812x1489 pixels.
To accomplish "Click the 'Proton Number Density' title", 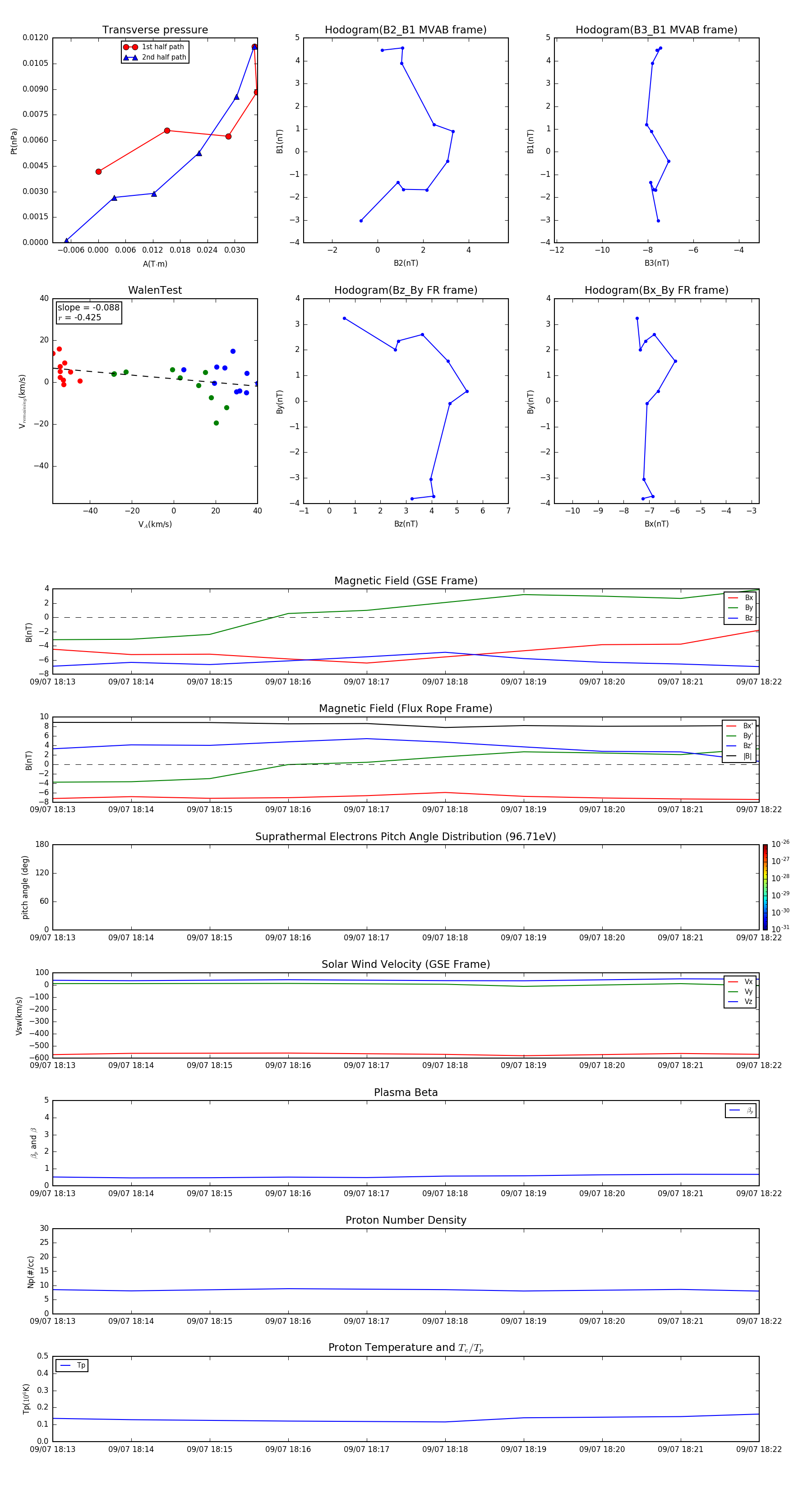I will pos(406,1220).
